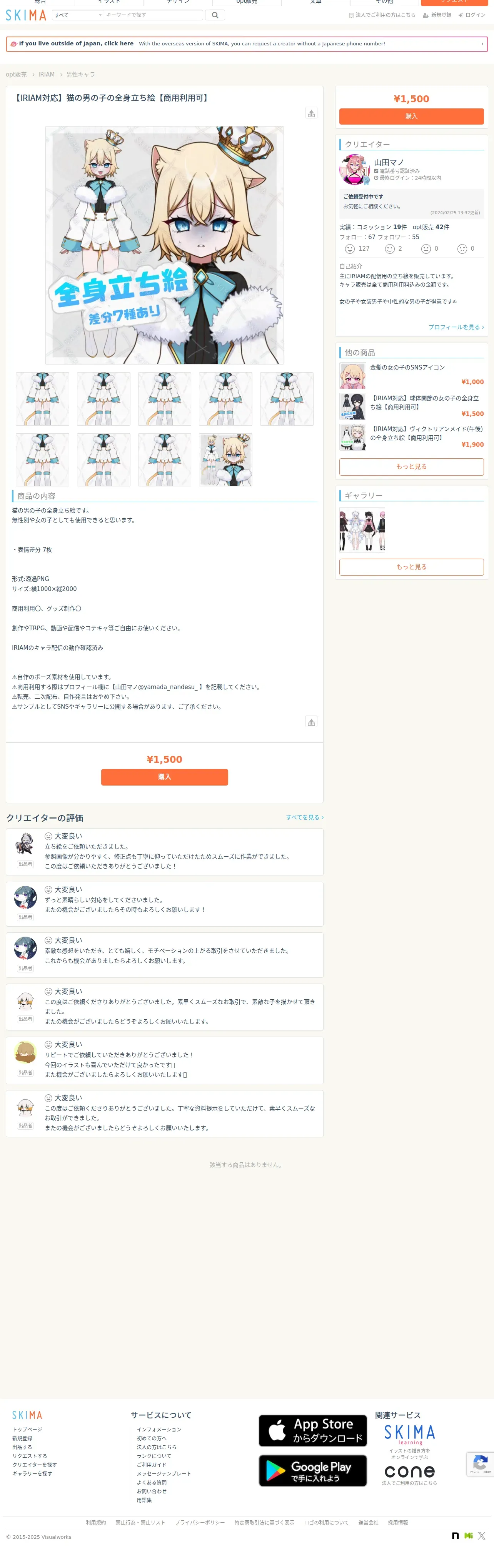Click the reCAPTCHA badge
Image resolution: width=494 pixels, height=1568 pixels.
[x=481, y=1464]
